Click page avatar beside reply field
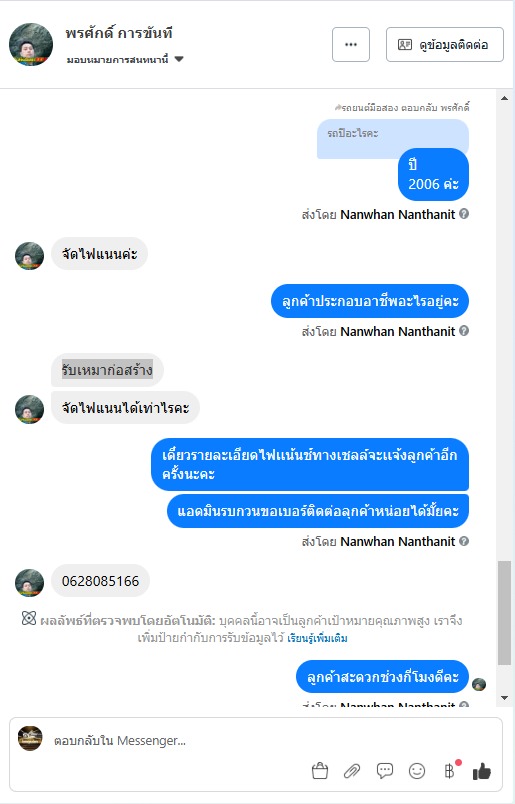This screenshot has width=515, height=804. click(x=30, y=738)
